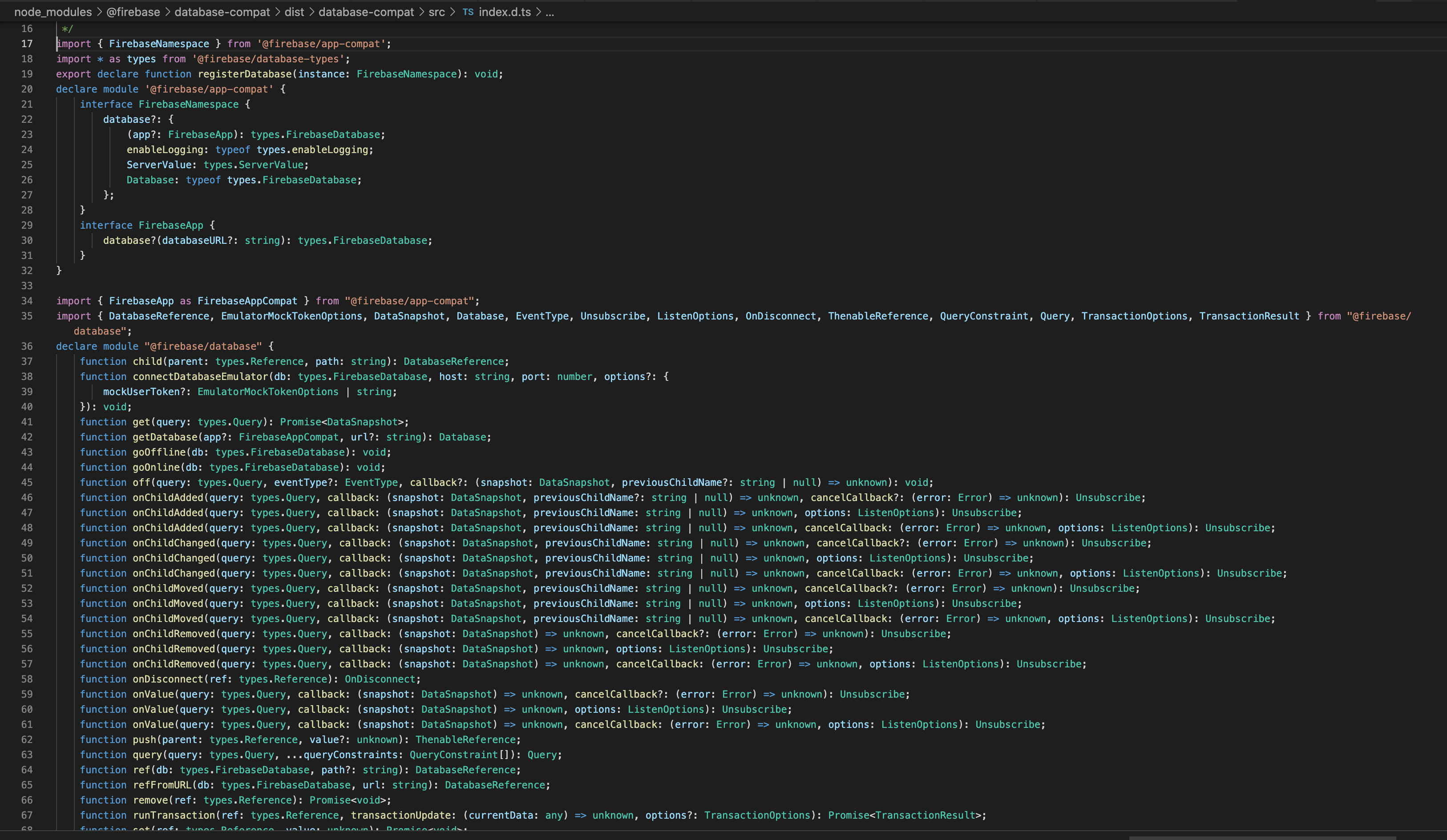This screenshot has height=840, width=1447.
Task: Click gutter line number 67
Action: [x=27, y=815]
